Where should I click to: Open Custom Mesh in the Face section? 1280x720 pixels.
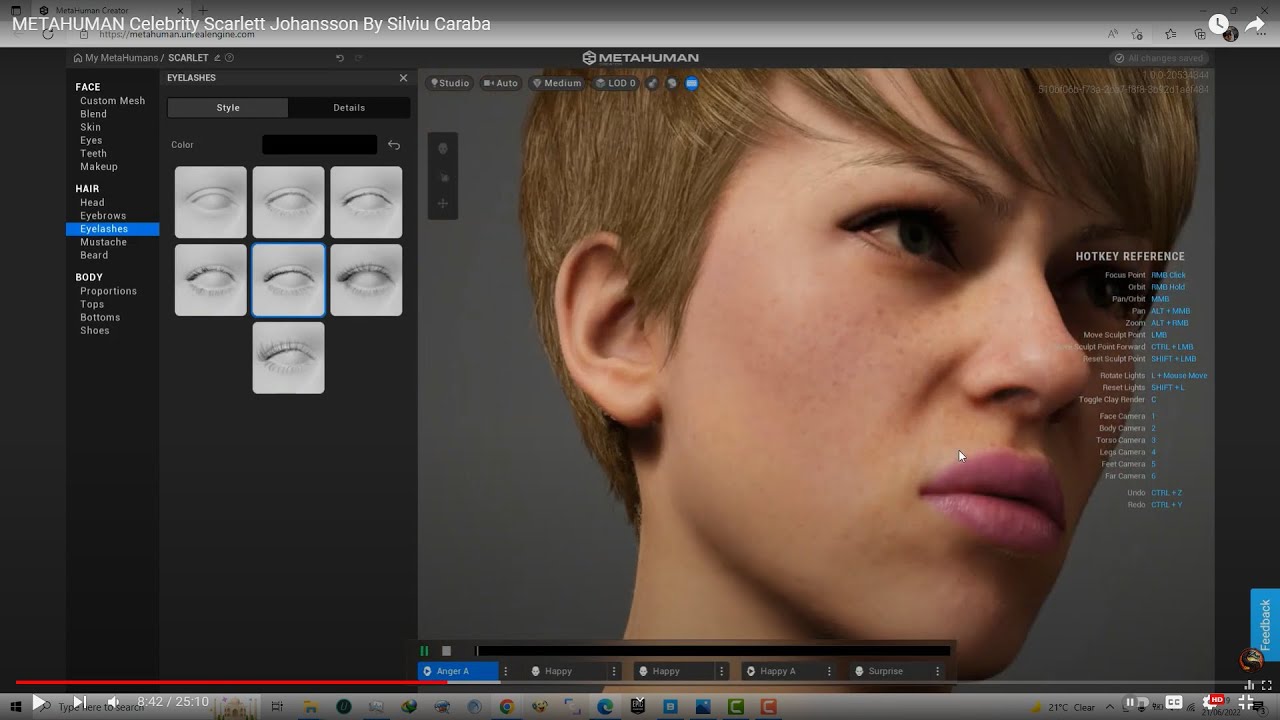(112, 101)
